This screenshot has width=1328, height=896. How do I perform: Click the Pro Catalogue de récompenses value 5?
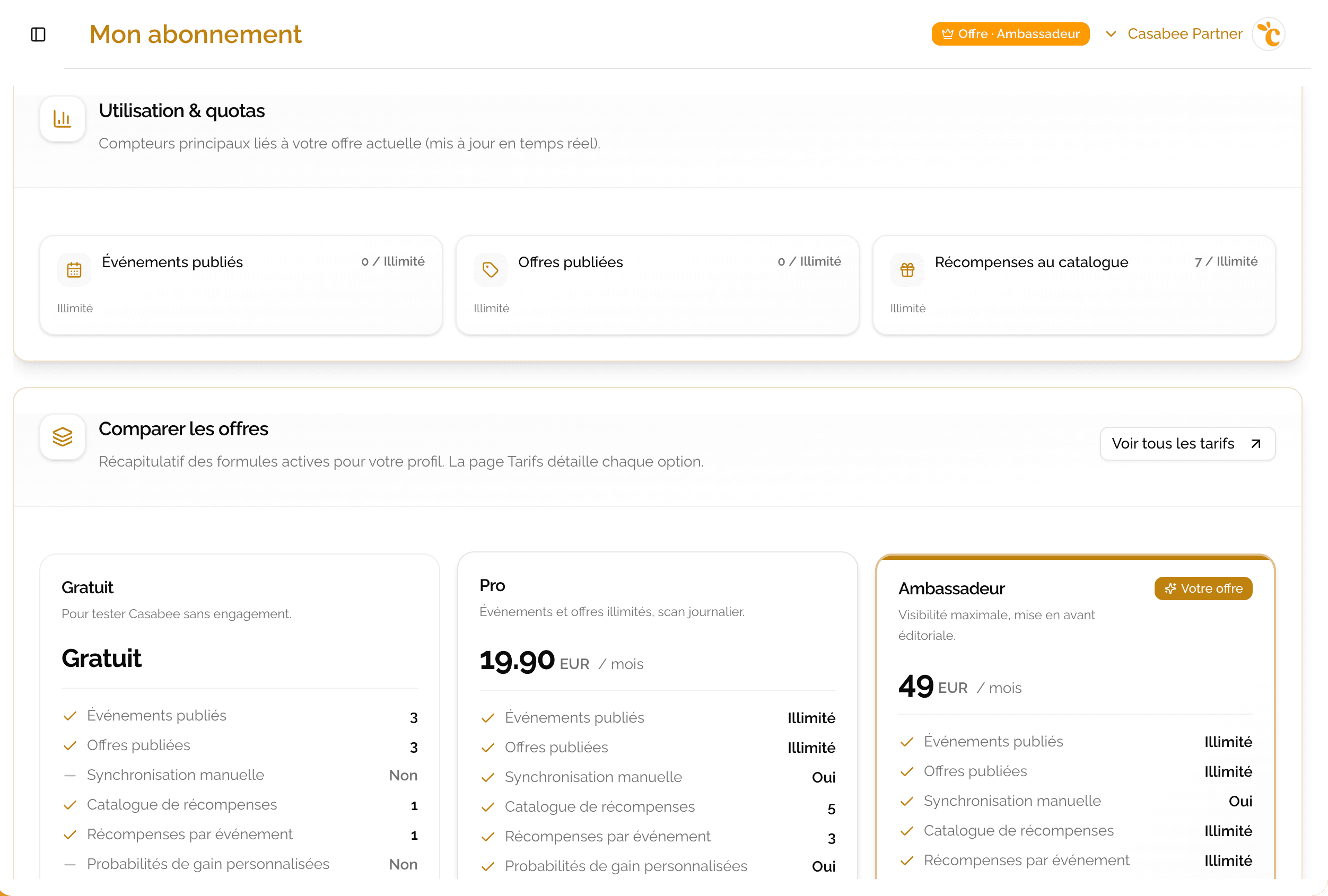(x=831, y=809)
